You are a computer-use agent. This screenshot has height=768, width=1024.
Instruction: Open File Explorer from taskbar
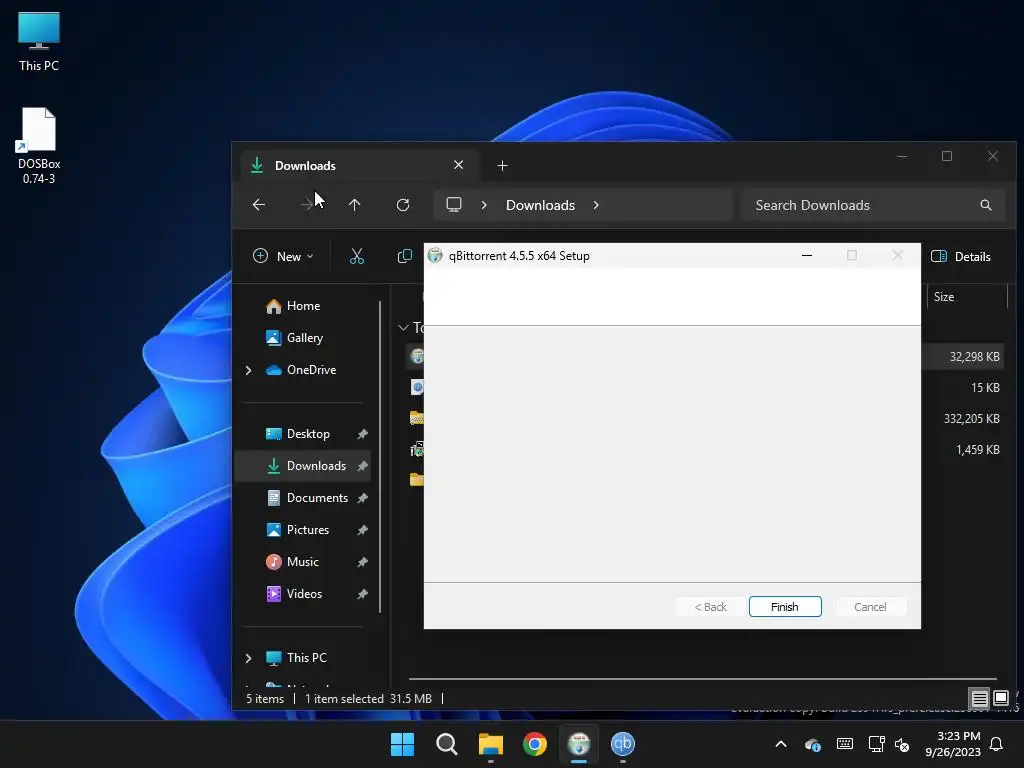pyautogui.click(x=490, y=744)
